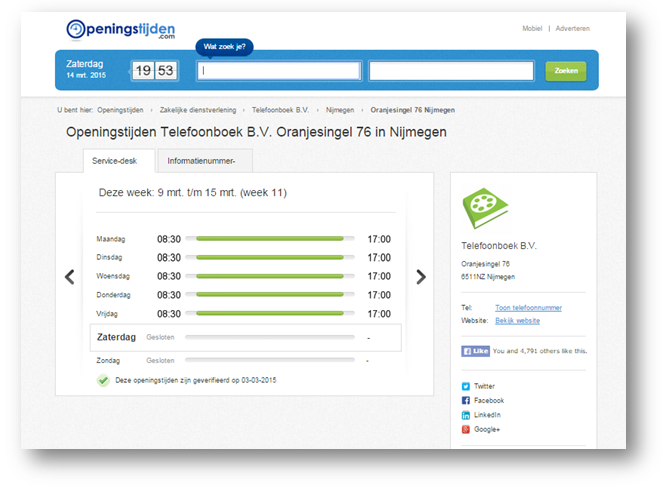This screenshot has height=497, width=662.
Task: Click the green Telefoonboek book logo
Action: 485,208
